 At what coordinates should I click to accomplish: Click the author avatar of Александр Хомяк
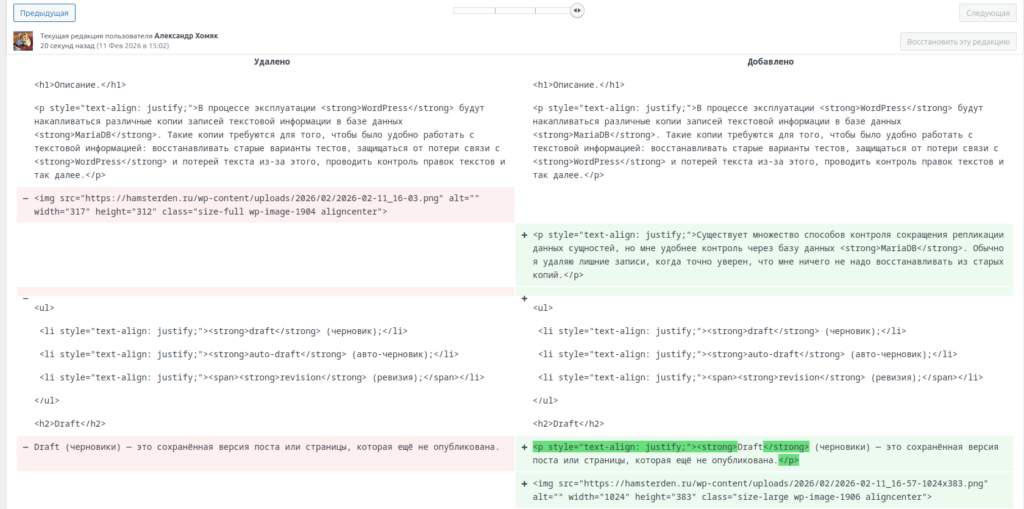pos(22,41)
